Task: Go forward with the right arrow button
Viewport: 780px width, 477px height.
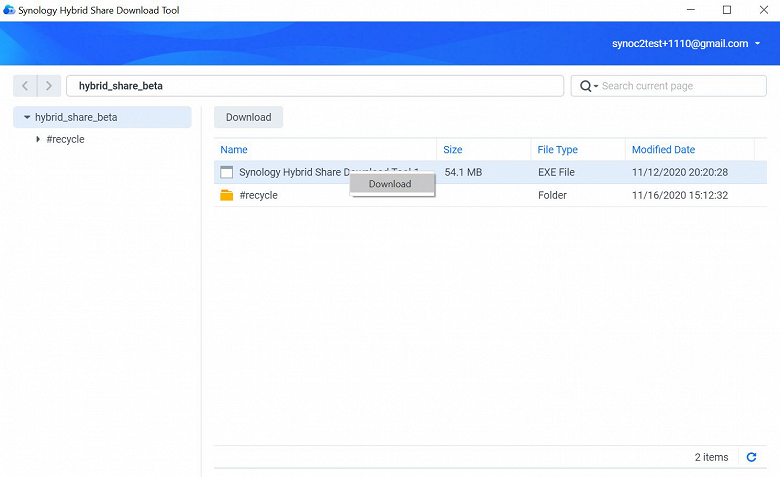Action: [49, 86]
